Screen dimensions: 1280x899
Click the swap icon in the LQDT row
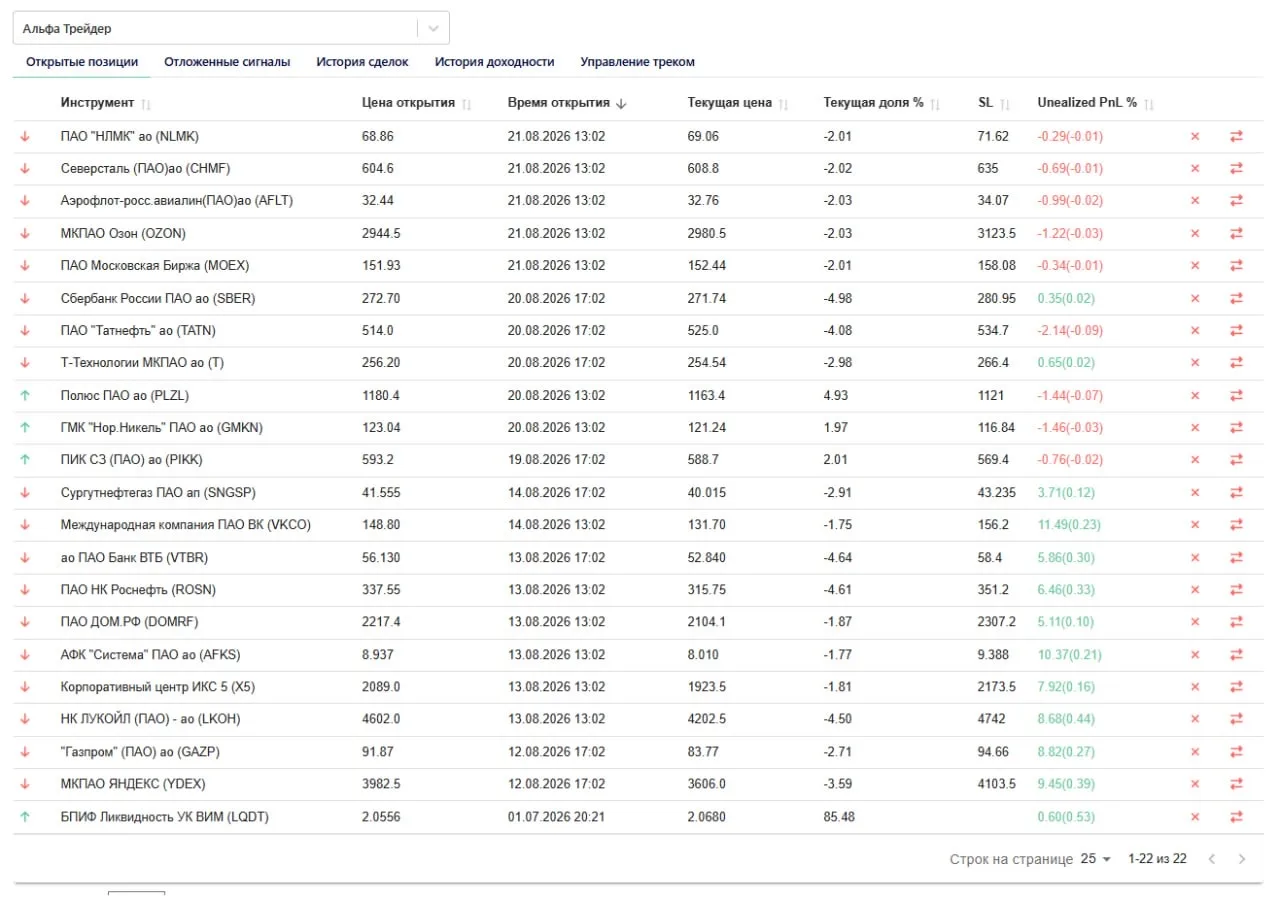[x=1236, y=817]
